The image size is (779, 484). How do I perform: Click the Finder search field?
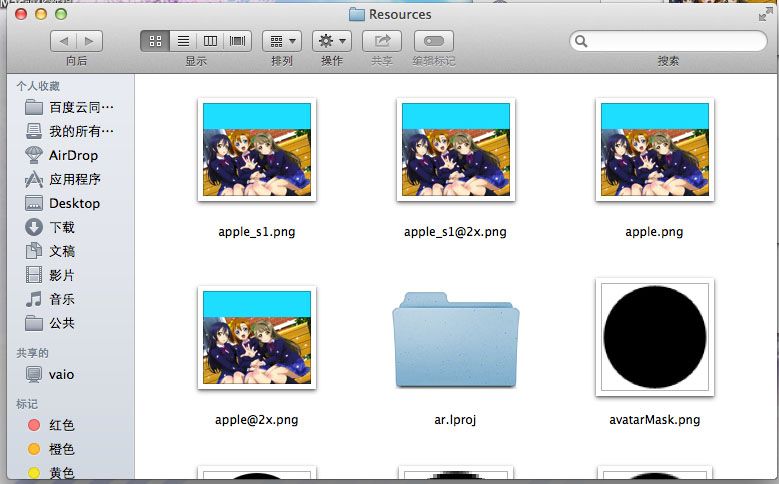(668, 41)
